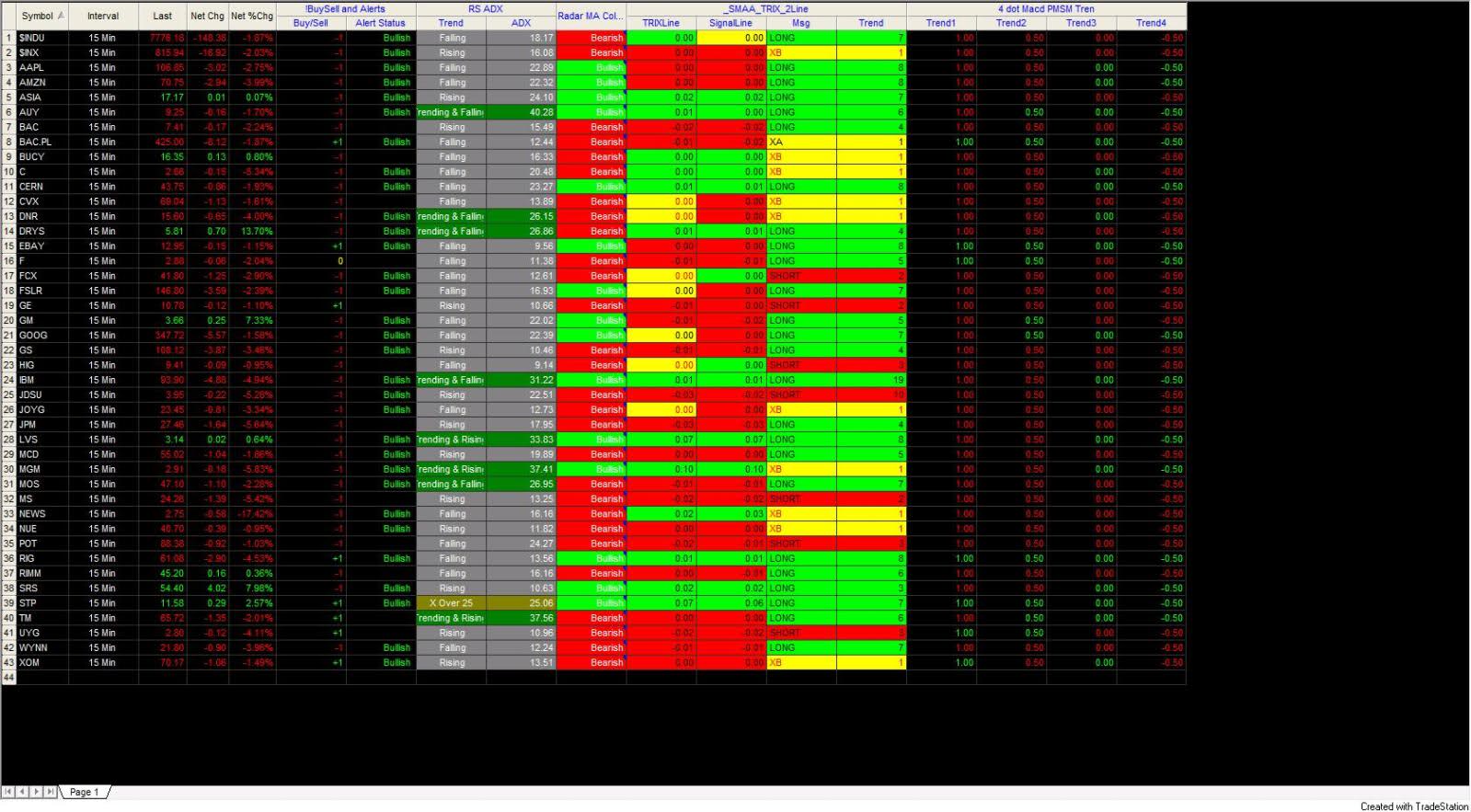Select the BAC.PL symbol cell
The height and width of the screenshot is (812, 1471).
pos(42,142)
